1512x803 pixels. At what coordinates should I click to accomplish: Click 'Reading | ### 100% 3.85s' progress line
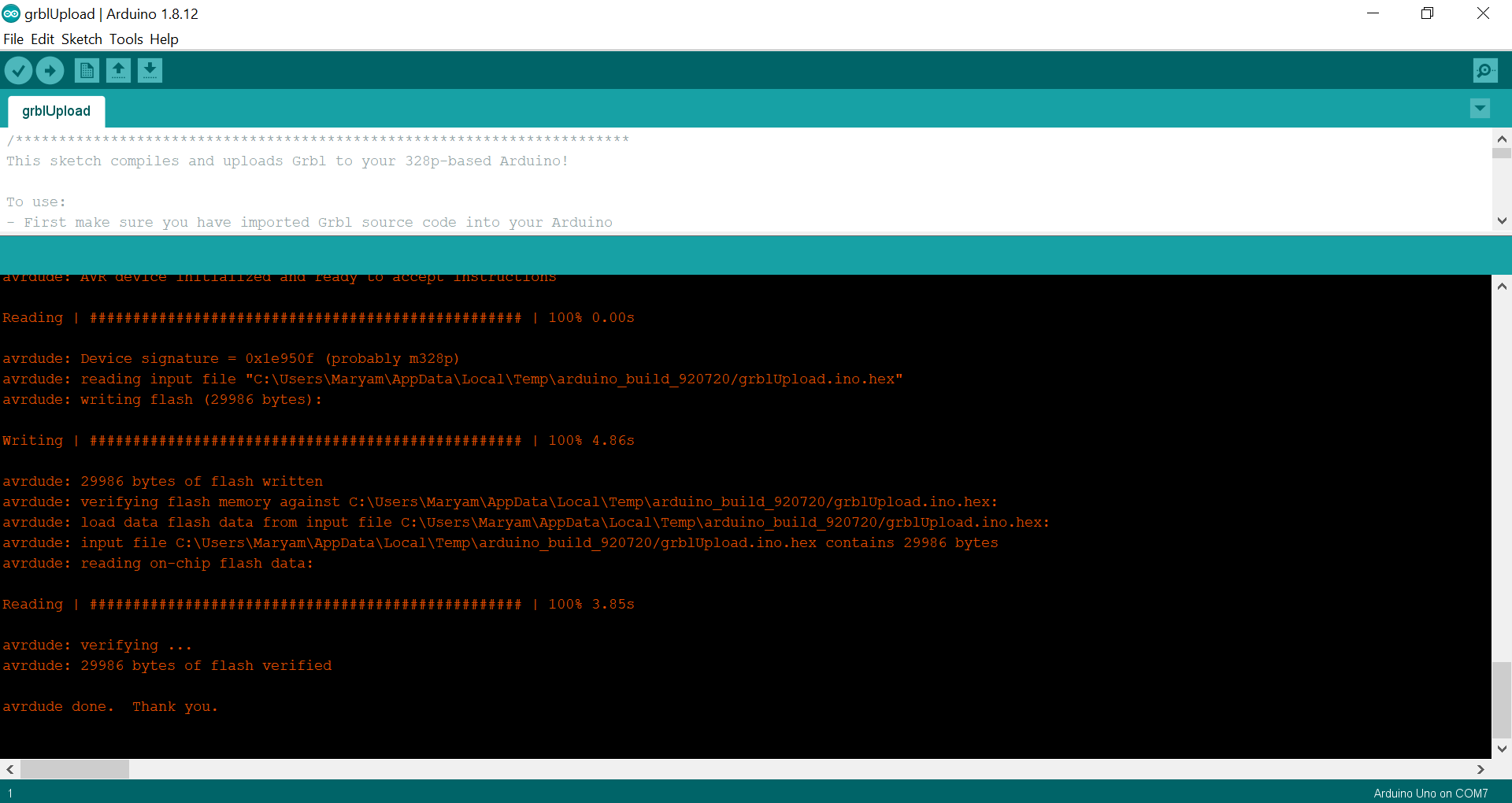[318, 605]
